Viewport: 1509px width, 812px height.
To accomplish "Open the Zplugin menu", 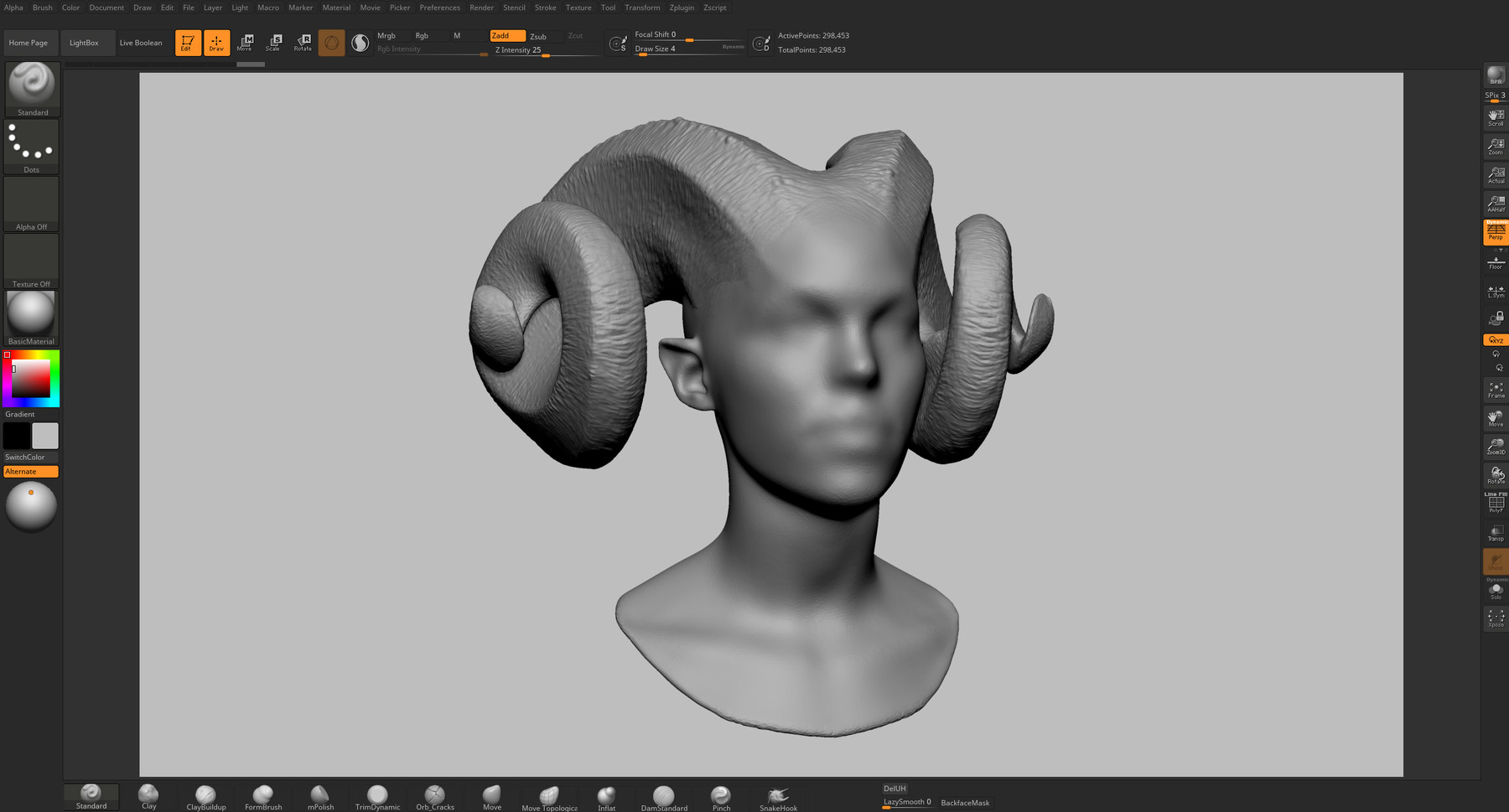I will click(x=682, y=8).
